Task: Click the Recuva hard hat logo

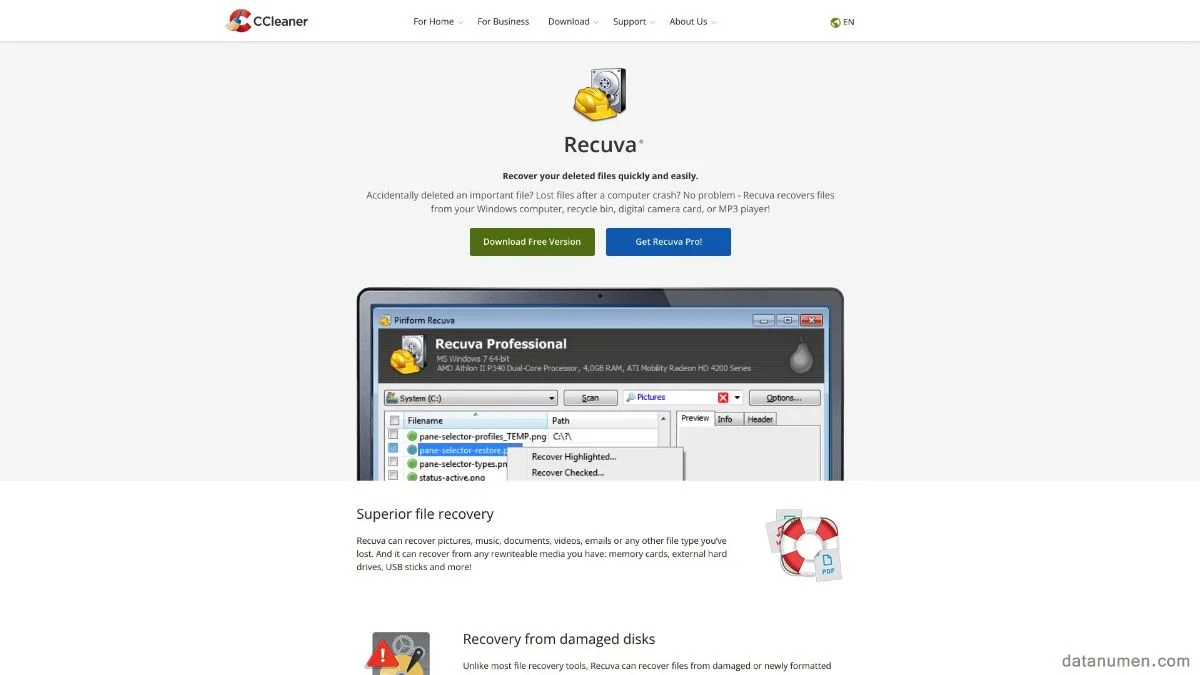Action: 599,95
